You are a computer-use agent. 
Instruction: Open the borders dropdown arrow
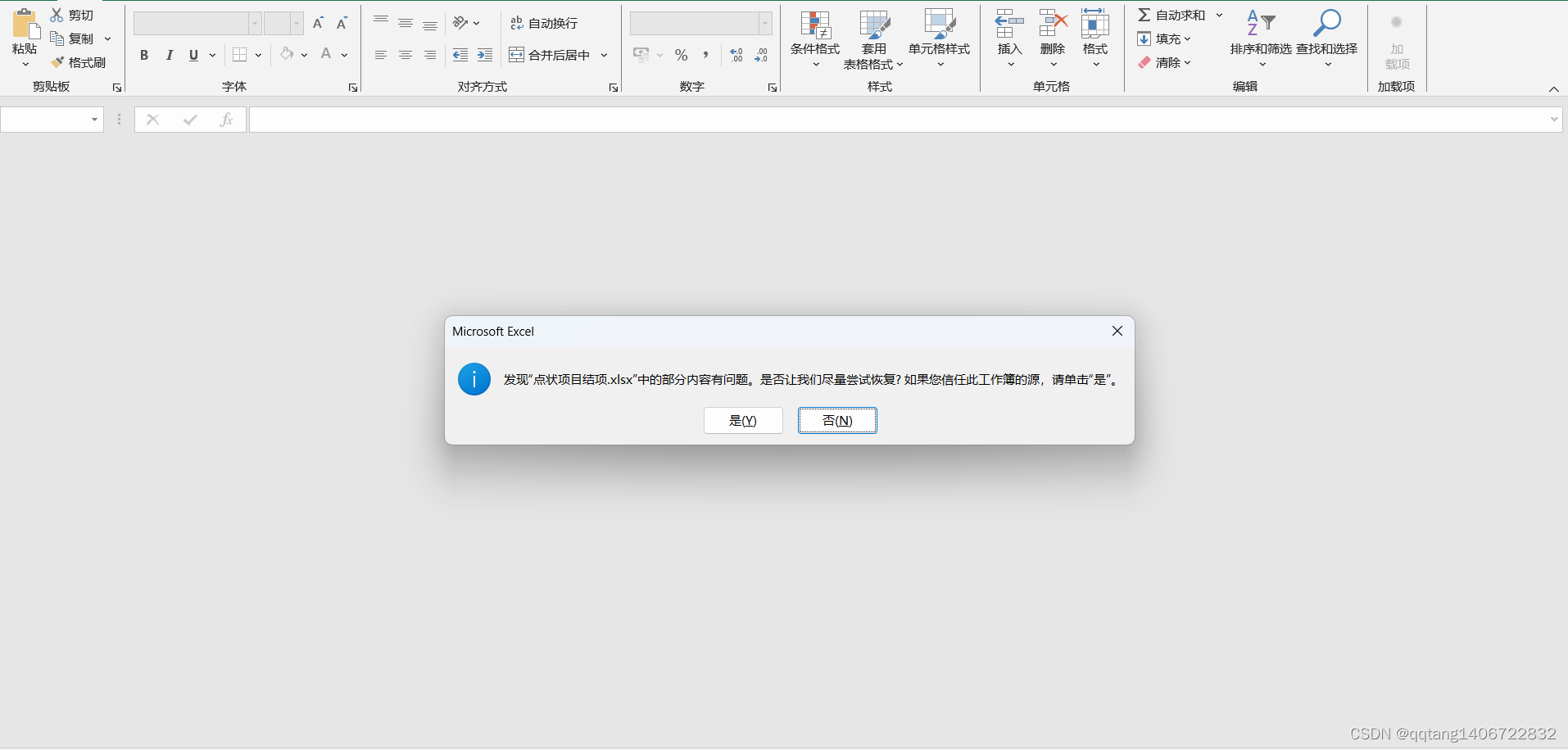click(258, 55)
